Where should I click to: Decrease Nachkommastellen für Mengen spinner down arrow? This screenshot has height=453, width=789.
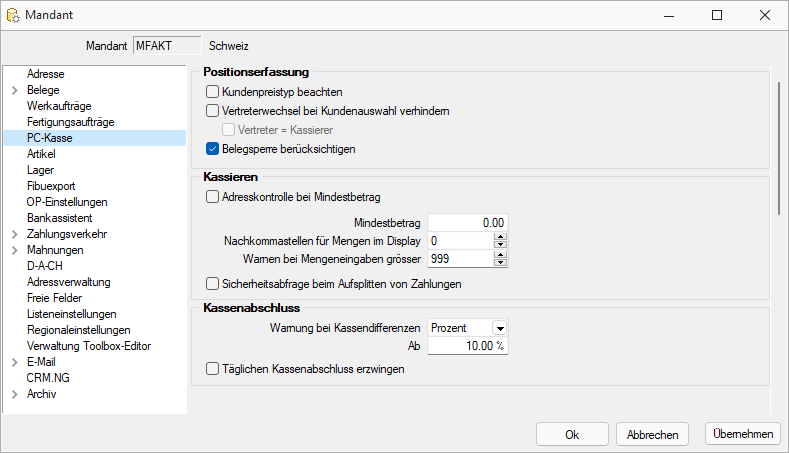[x=500, y=245]
